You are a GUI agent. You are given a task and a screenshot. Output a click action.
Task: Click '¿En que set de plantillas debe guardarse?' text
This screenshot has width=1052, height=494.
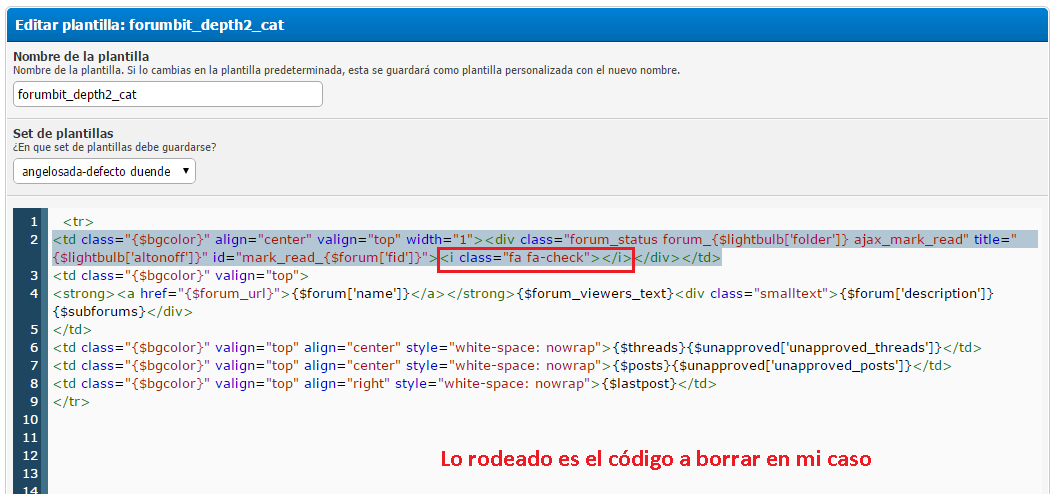[x=115, y=147]
